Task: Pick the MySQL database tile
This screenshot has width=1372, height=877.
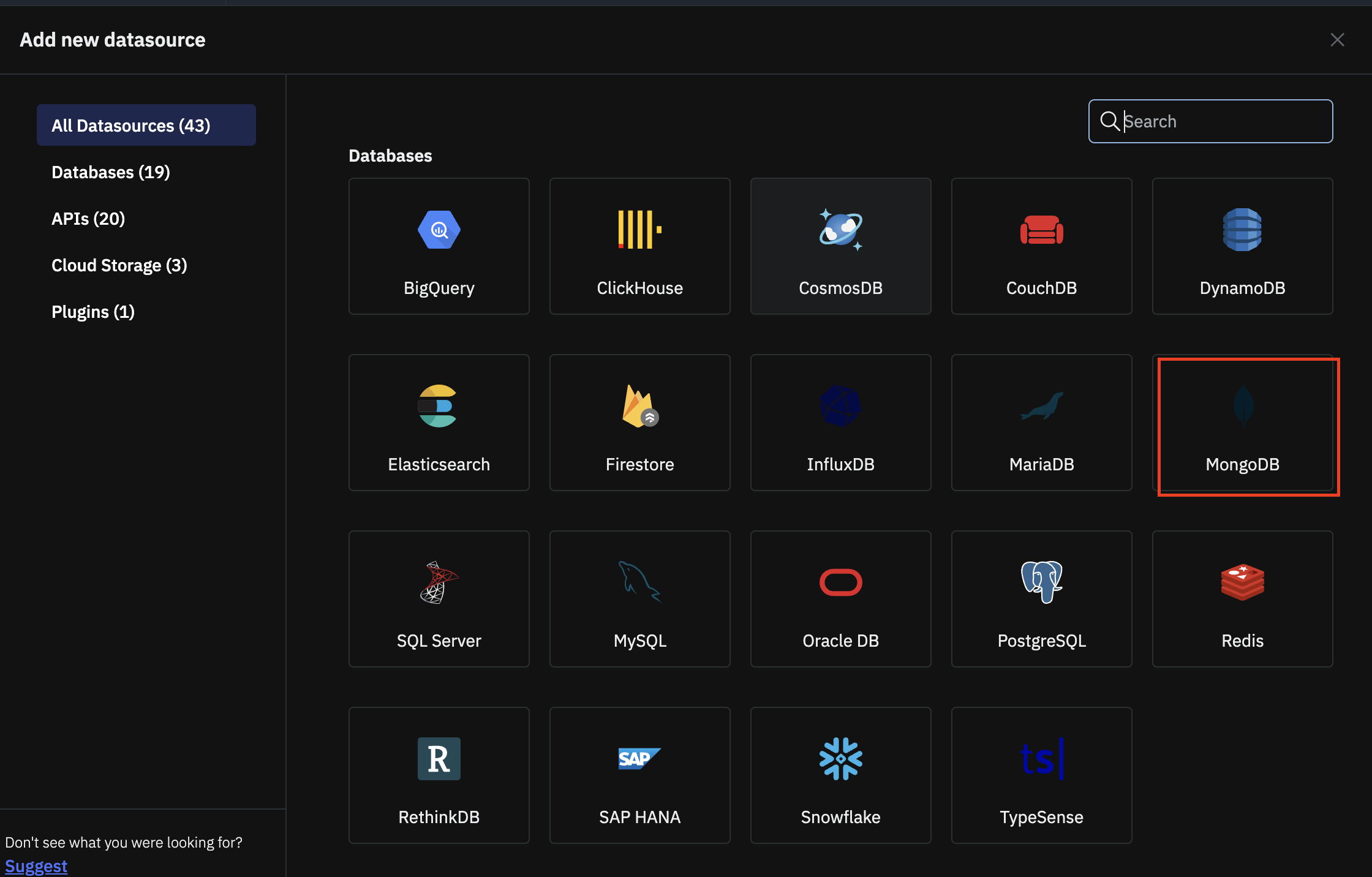Action: (x=639, y=599)
